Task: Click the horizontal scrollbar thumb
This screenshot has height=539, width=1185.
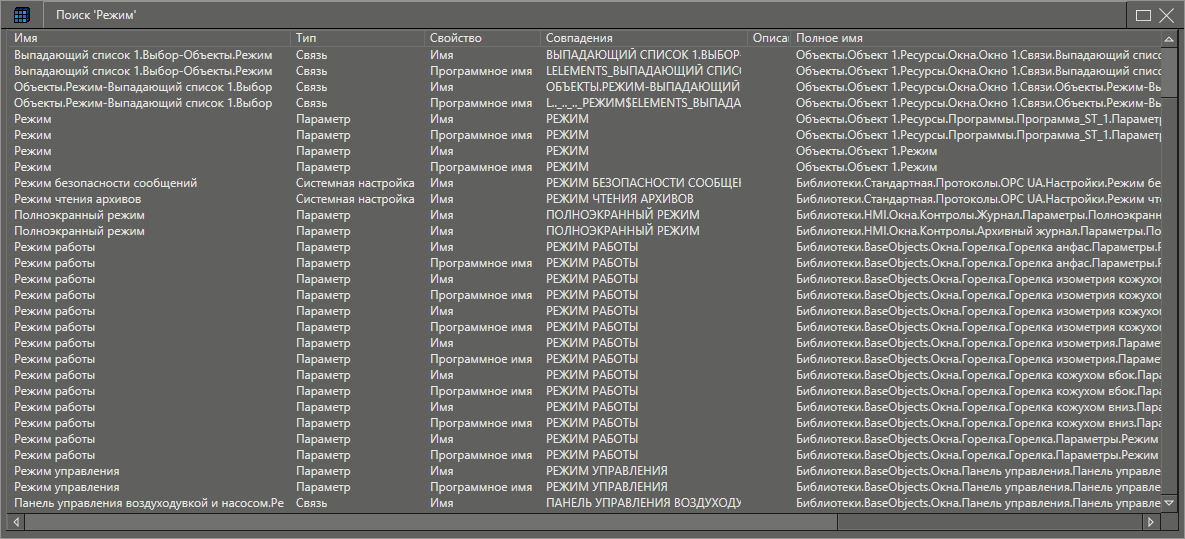Action: click(x=425, y=522)
